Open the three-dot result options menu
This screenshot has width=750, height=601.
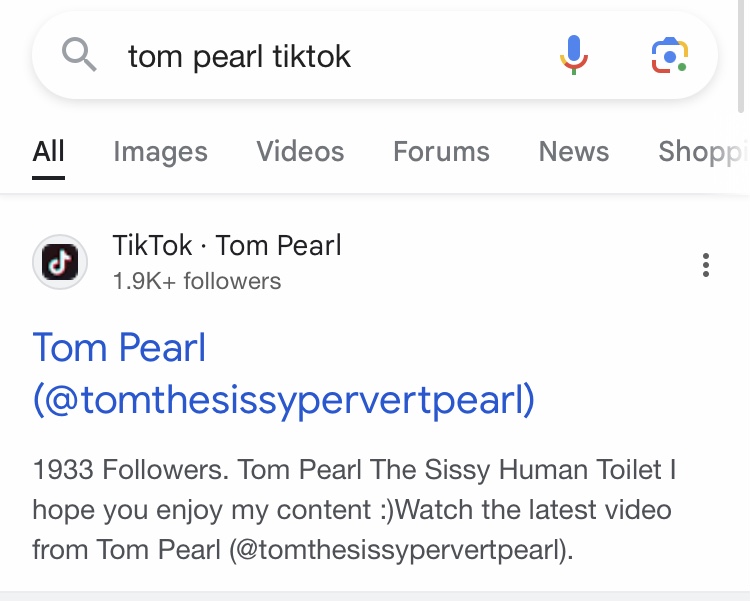(x=706, y=265)
